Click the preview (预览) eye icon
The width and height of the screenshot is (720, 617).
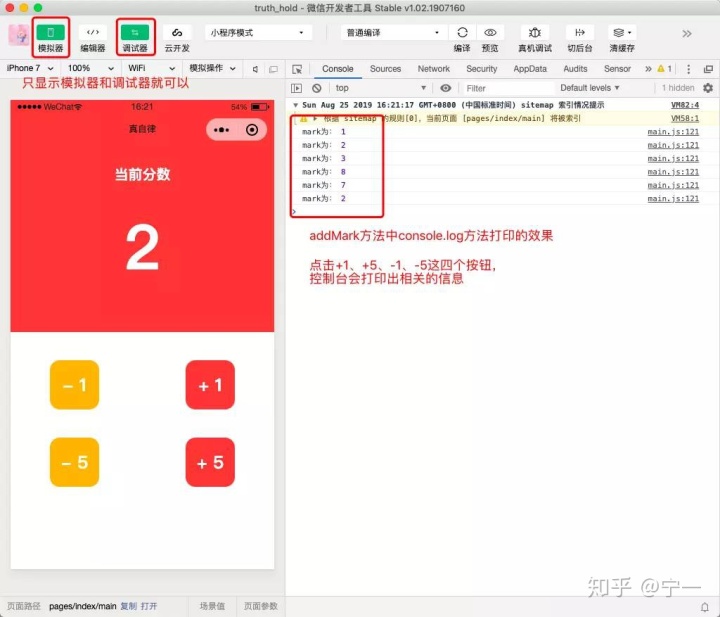point(490,33)
